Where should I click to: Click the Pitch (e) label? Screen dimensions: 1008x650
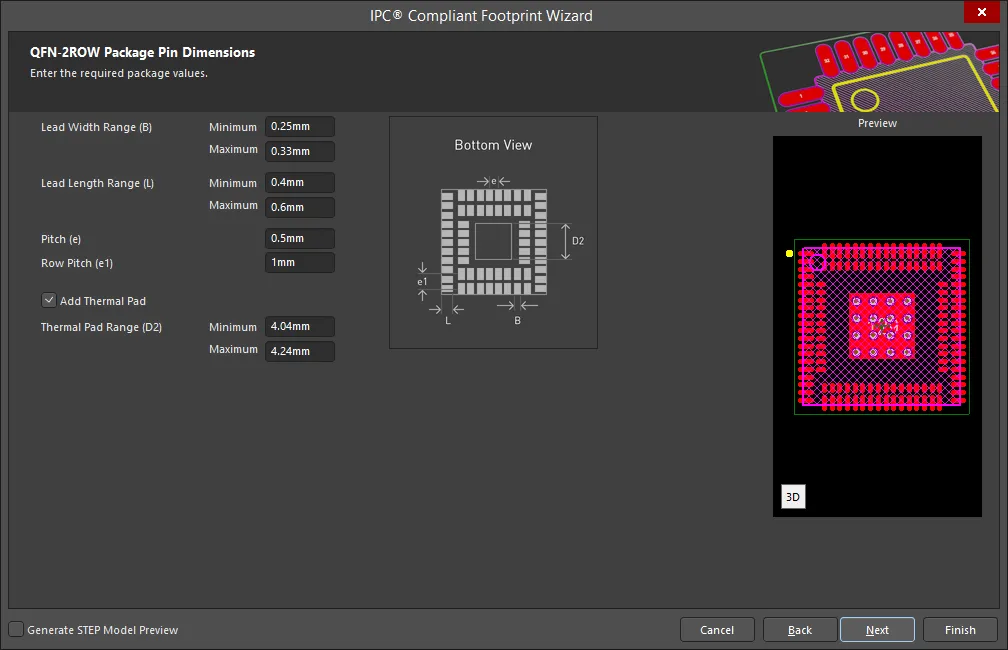click(61, 239)
